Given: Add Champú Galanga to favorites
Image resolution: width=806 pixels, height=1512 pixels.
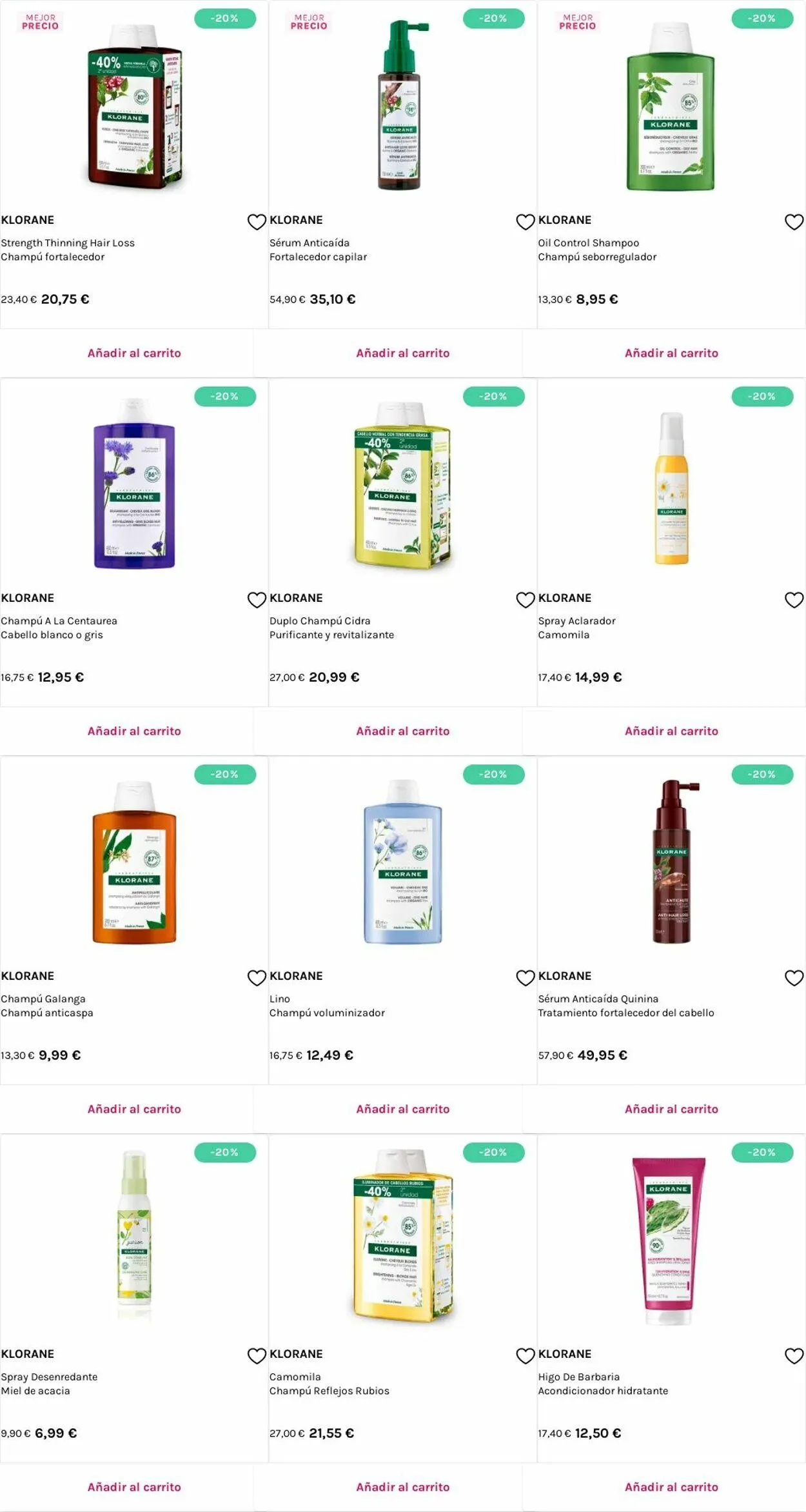Looking at the screenshot, I should (x=257, y=978).
